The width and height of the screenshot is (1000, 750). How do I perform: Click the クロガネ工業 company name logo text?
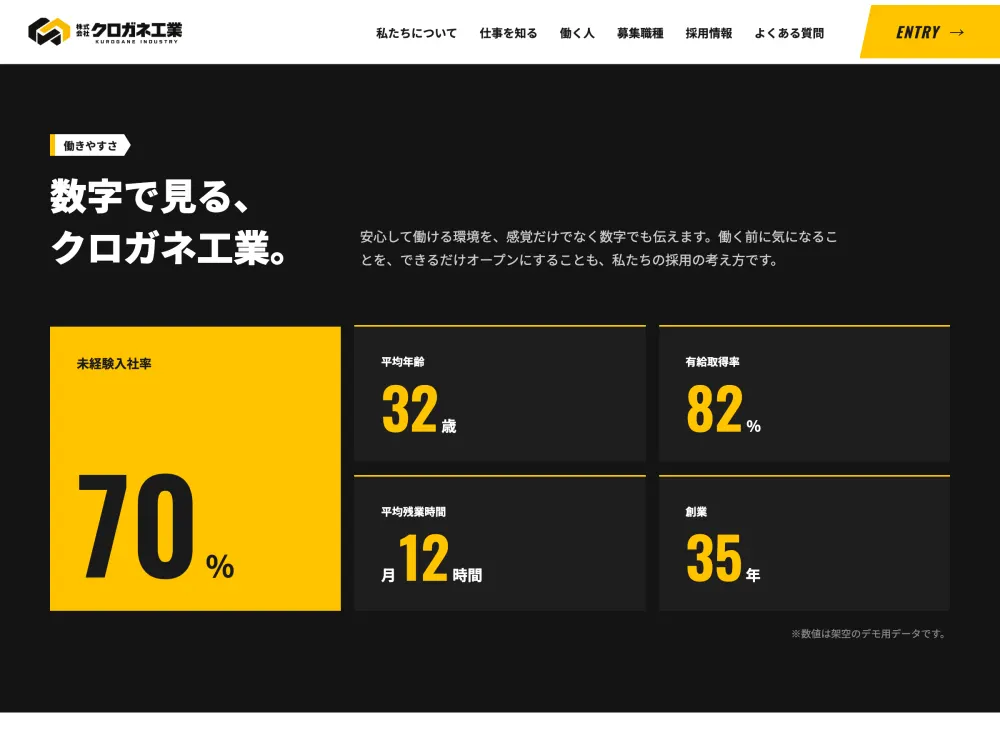click(129, 32)
